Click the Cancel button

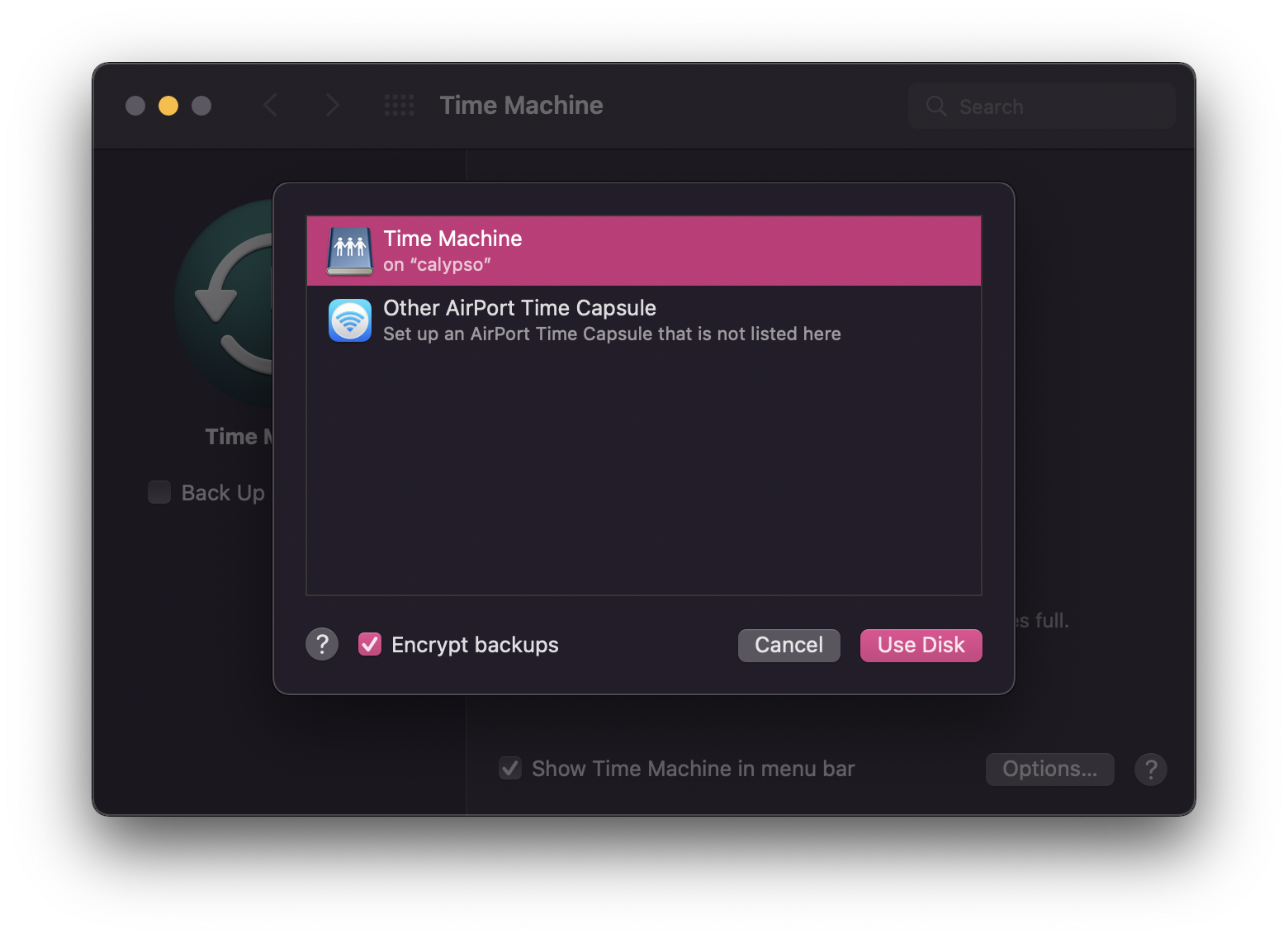(x=788, y=645)
